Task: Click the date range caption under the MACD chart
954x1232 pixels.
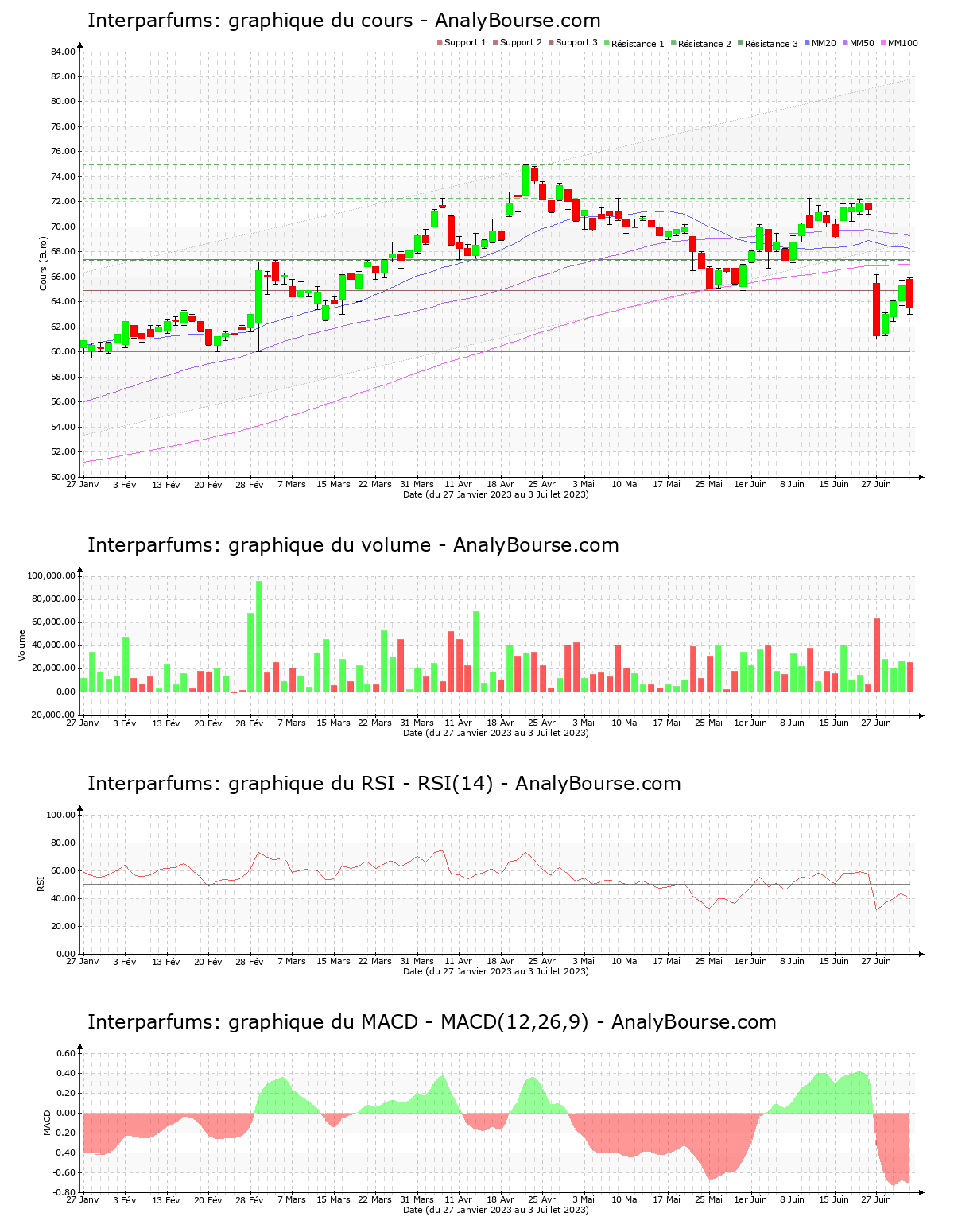Action: [x=496, y=1210]
